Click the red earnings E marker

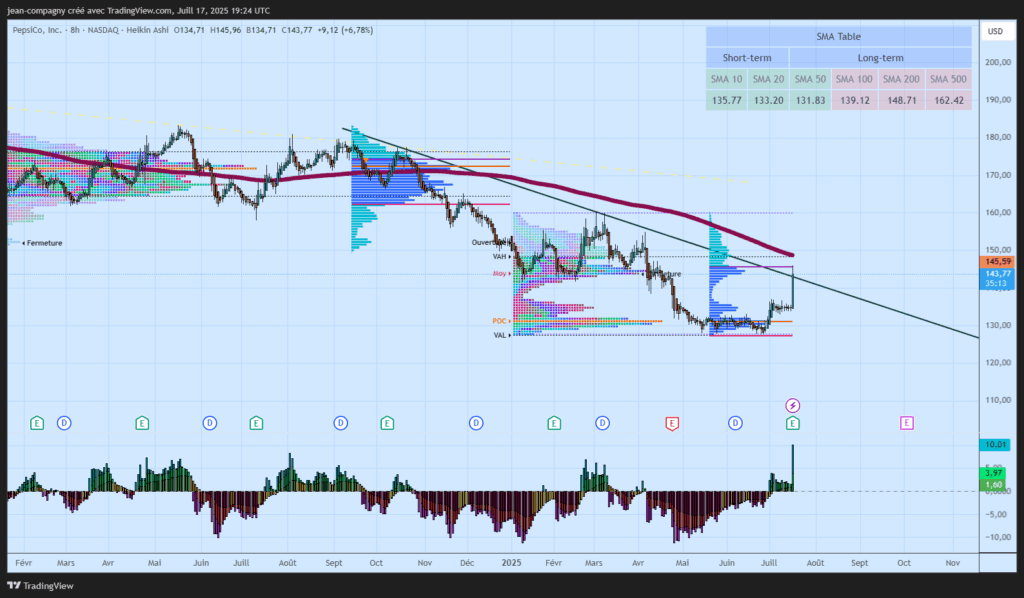tap(672, 423)
